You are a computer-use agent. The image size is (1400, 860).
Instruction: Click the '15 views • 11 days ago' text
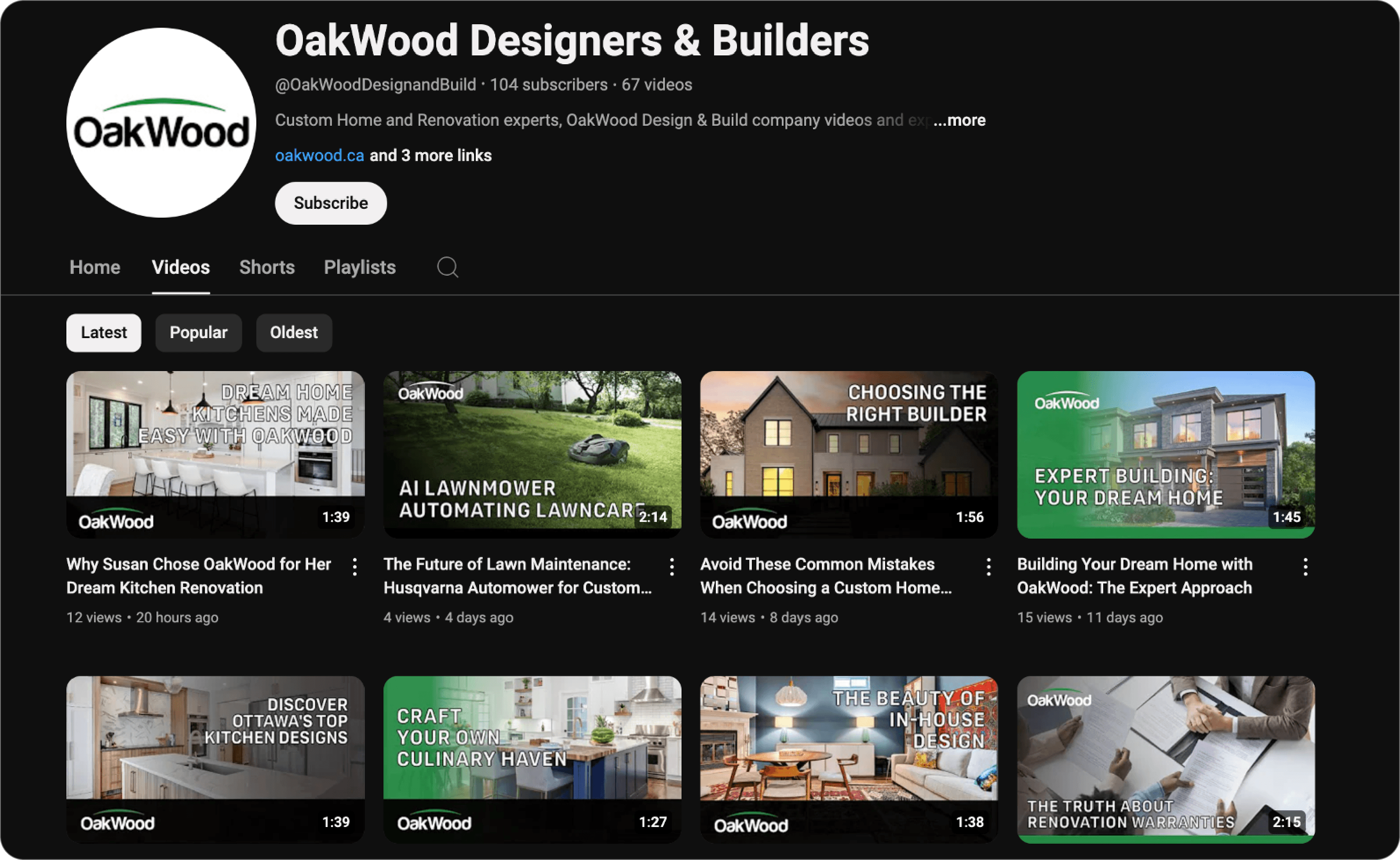(1090, 617)
